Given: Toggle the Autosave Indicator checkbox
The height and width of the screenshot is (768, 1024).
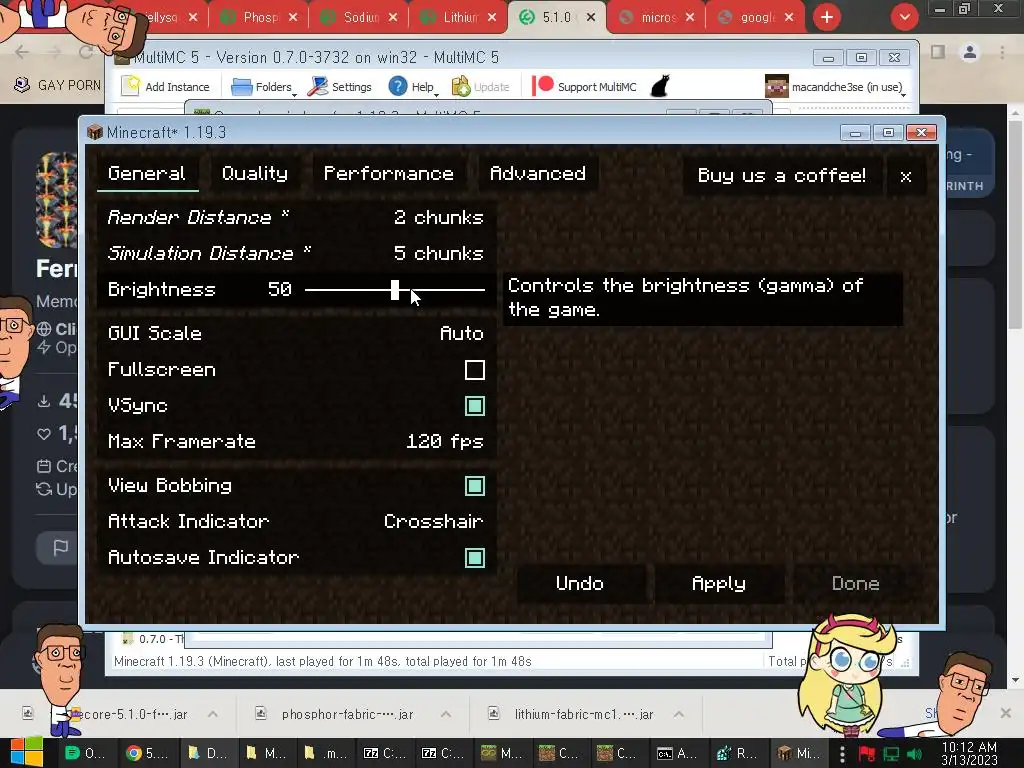Looking at the screenshot, I should point(475,558).
